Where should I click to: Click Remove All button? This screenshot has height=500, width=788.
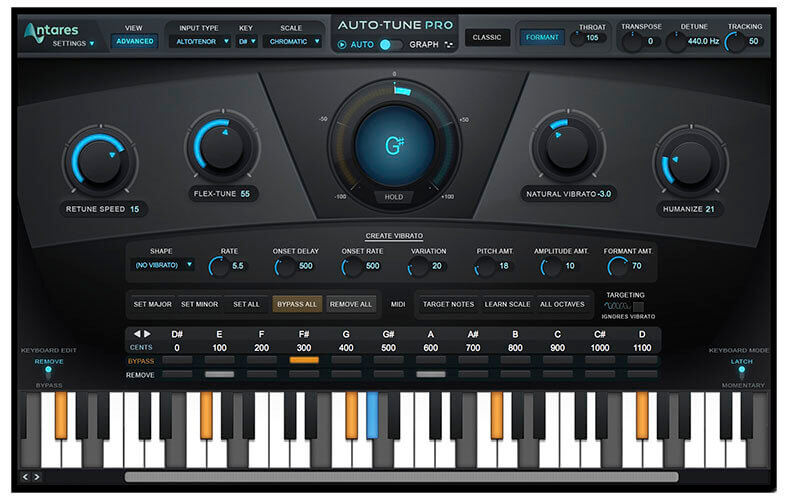pyautogui.click(x=351, y=304)
